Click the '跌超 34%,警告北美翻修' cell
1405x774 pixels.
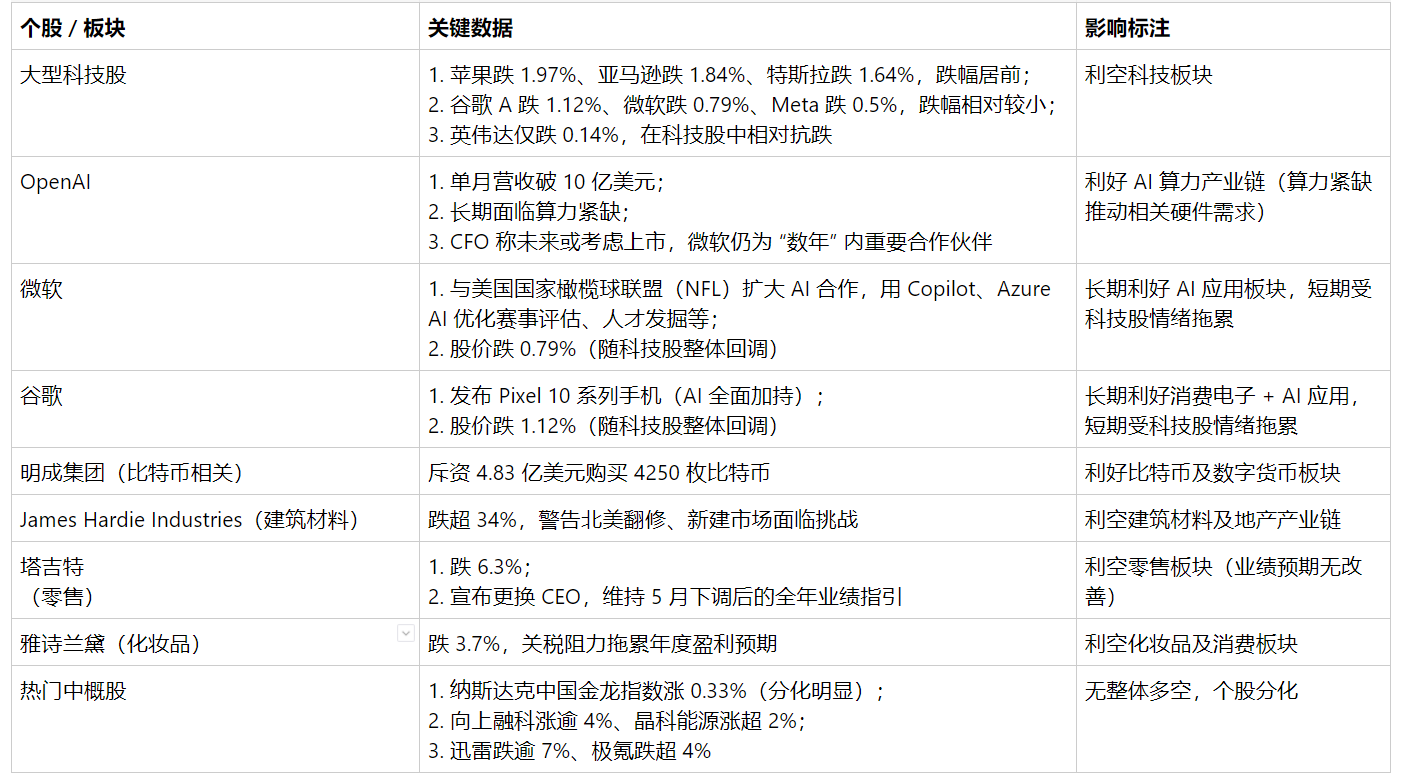[x=748, y=518]
